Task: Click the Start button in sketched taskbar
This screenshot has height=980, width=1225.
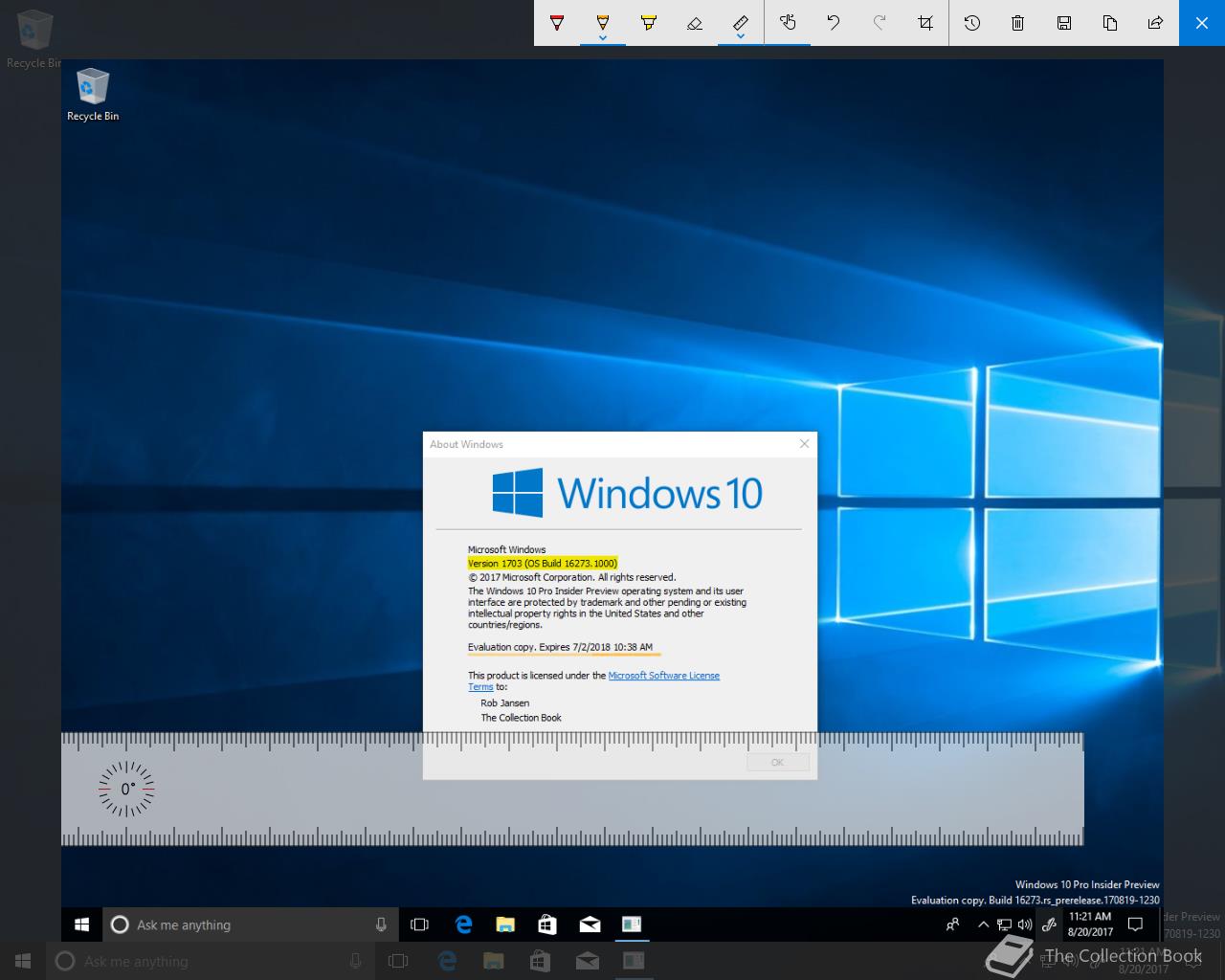Action: tap(82, 924)
